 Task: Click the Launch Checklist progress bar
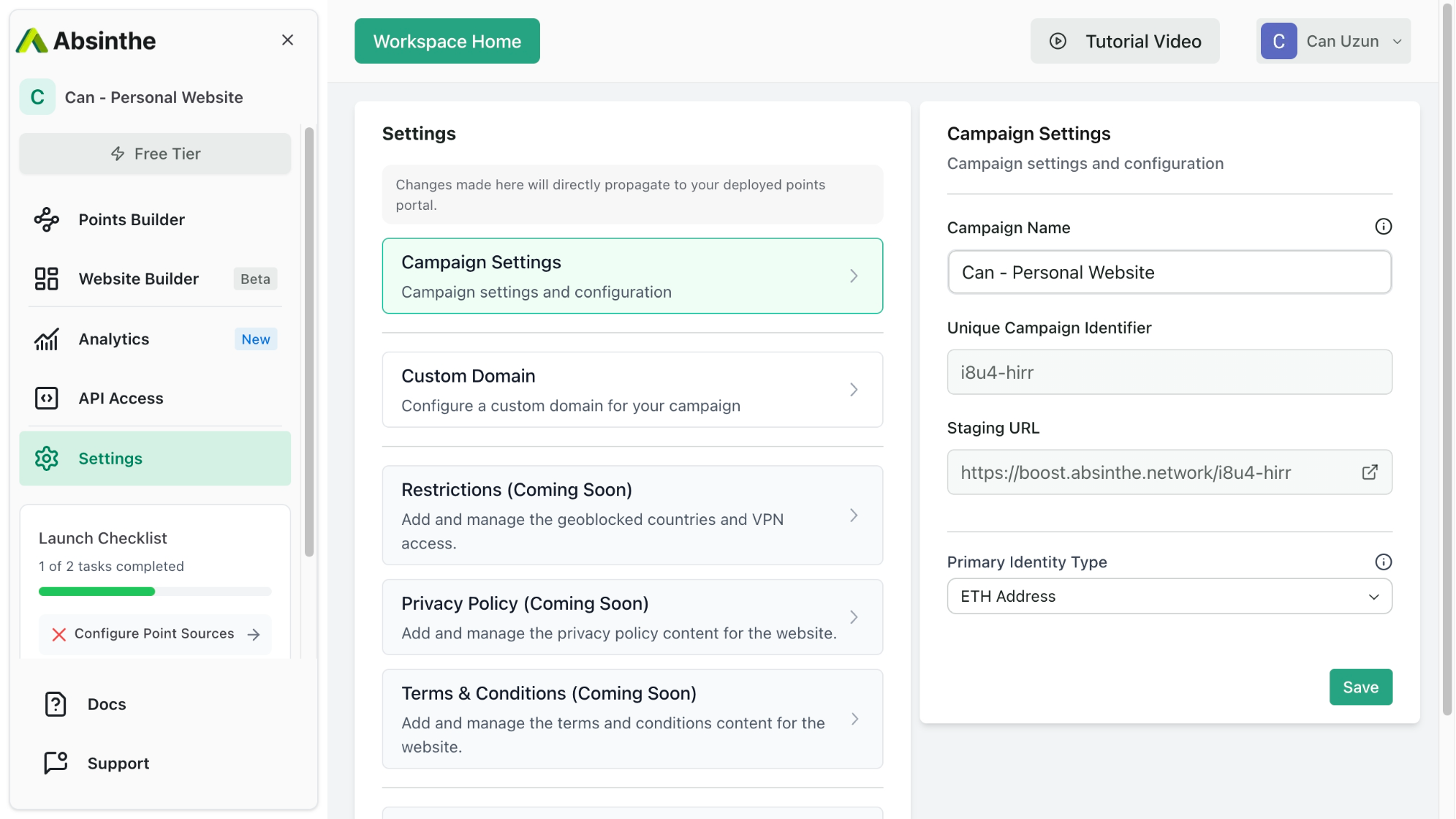(154, 591)
